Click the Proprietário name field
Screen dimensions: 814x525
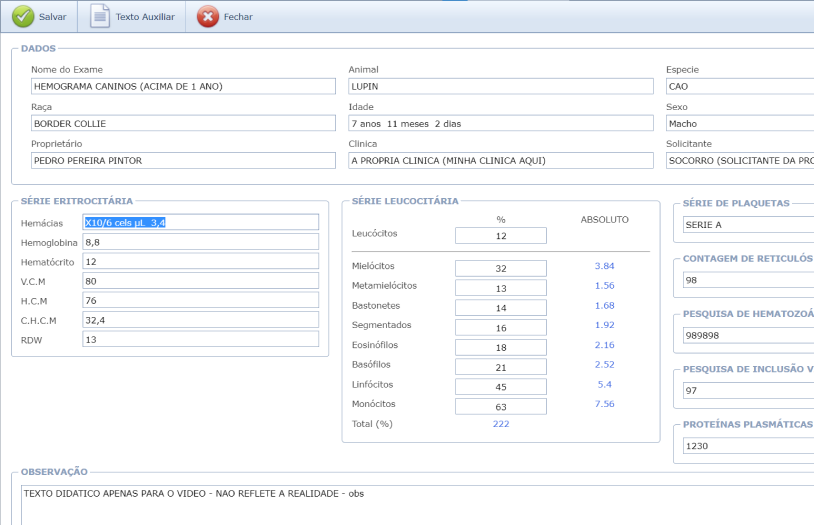click(x=183, y=160)
